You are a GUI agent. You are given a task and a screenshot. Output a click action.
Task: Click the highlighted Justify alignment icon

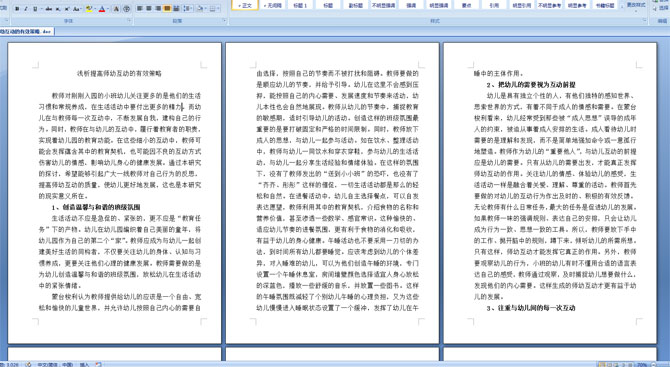(x=167, y=9)
